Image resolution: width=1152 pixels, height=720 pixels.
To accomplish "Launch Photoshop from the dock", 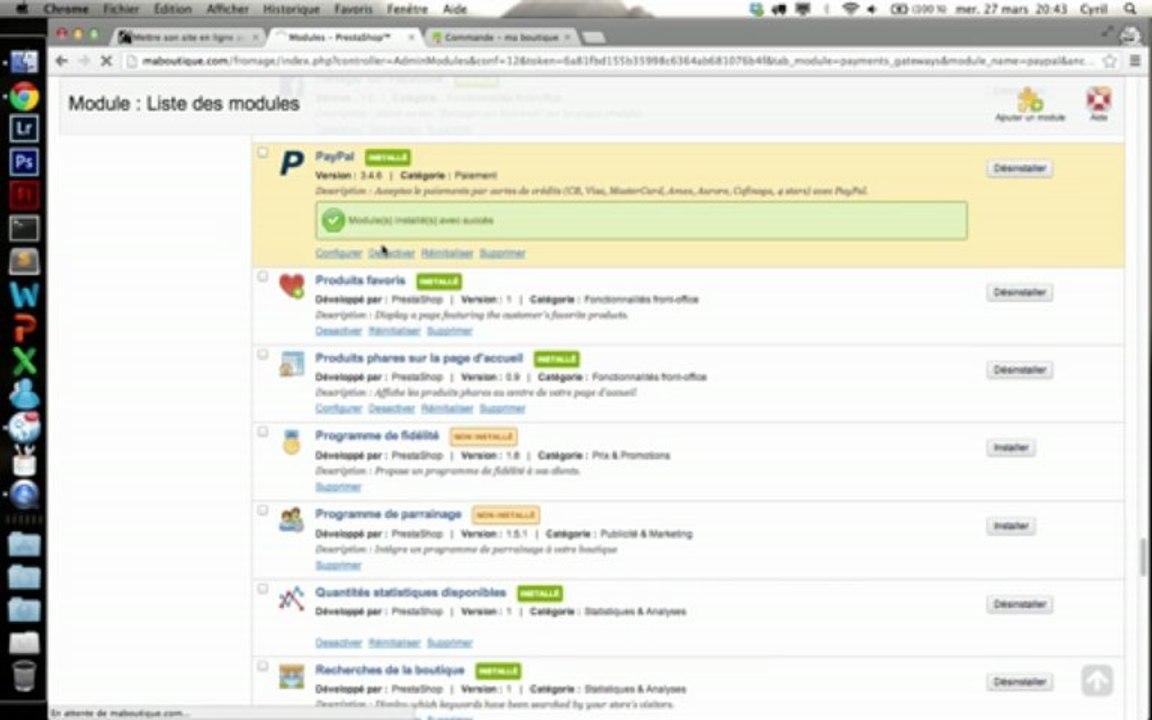I will [24, 162].
